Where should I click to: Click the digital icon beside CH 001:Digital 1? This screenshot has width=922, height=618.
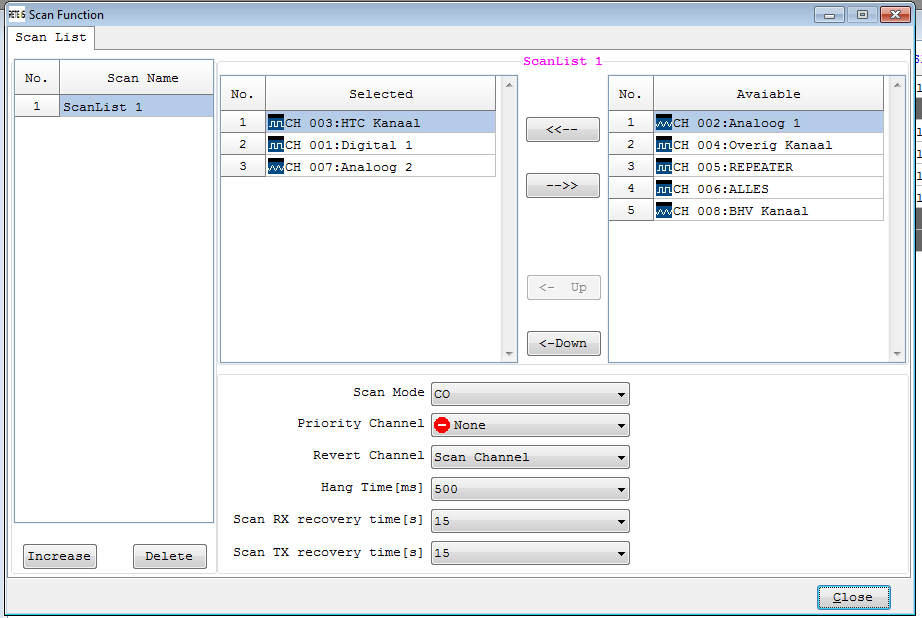coord(276,145)
